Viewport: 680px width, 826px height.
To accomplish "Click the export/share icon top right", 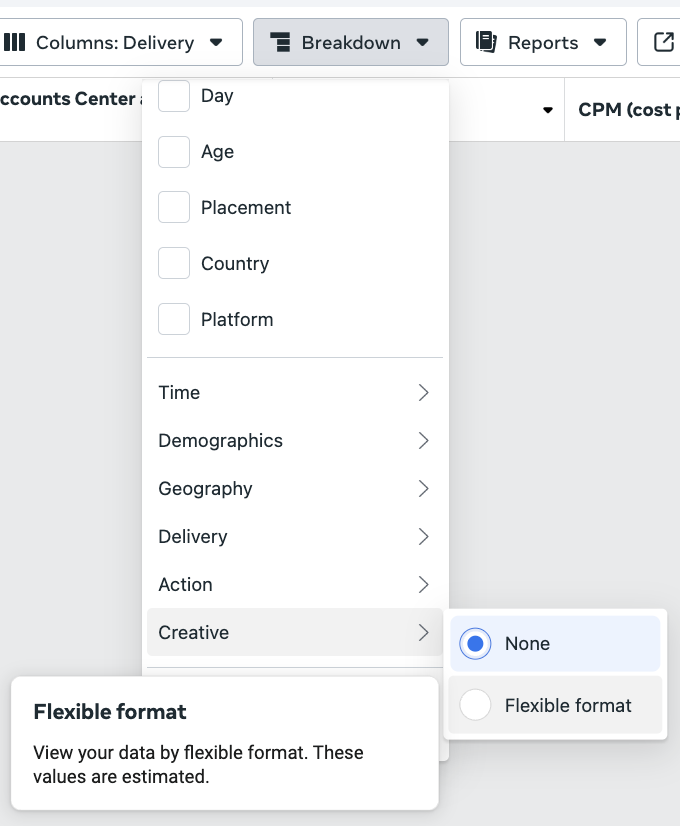I will [662, 42].
